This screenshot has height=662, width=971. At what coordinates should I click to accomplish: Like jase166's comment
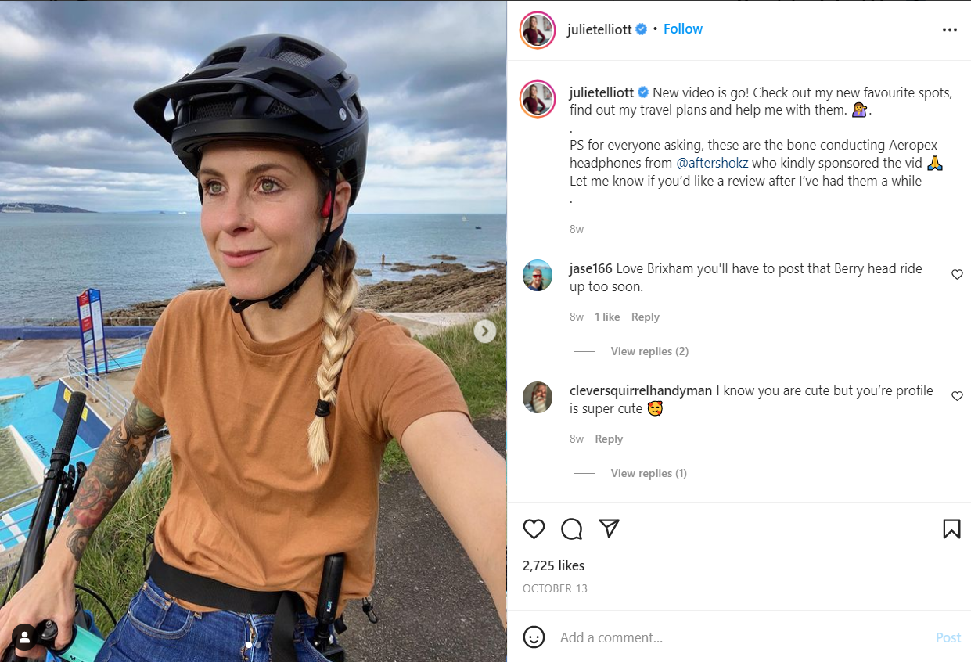[957, 275]
